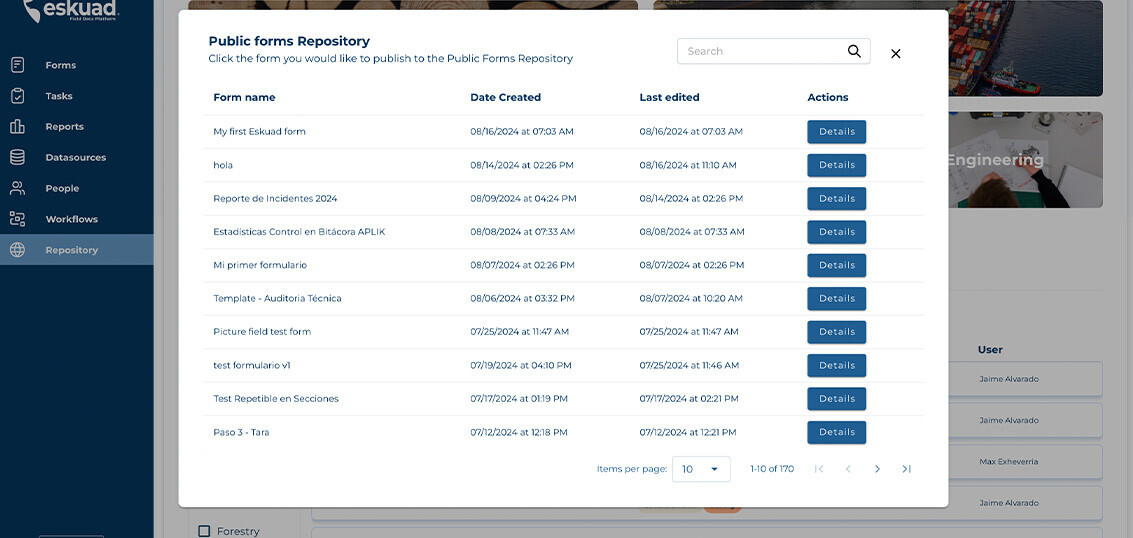This screenshot has height=538, width=1133.
Task: Open Details for Picture field test form
Action: 837,332
